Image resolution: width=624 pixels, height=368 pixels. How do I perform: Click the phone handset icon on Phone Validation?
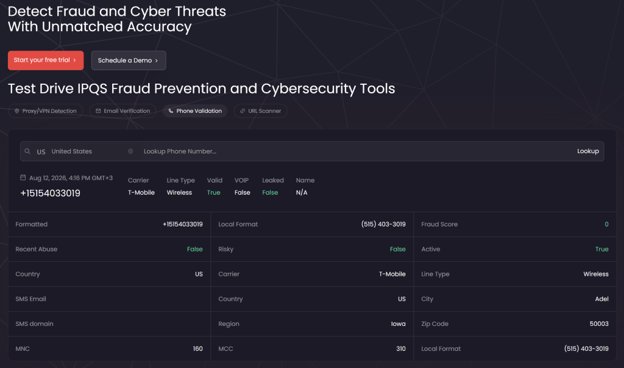coord(171,111)
